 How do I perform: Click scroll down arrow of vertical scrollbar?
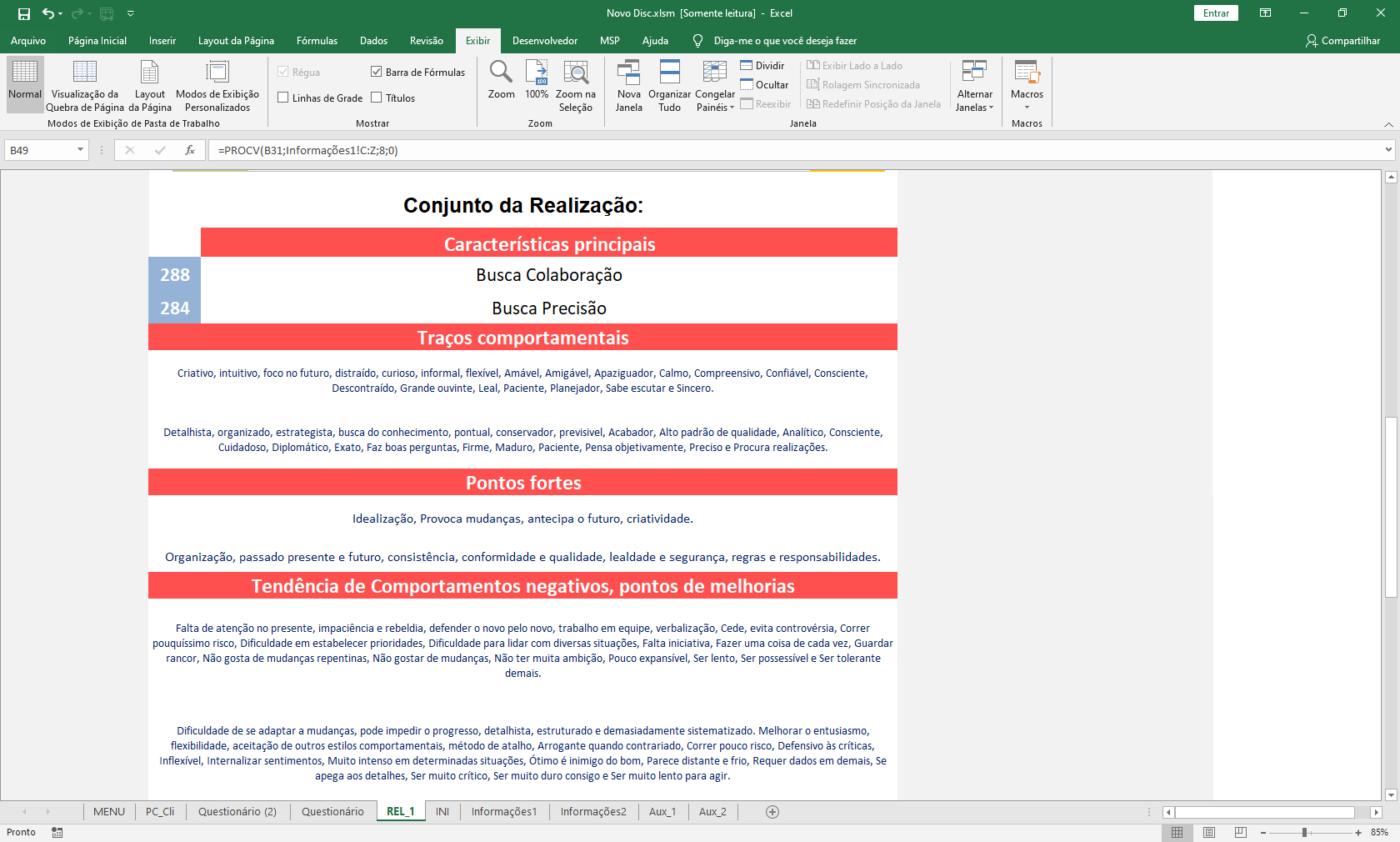click(x=1390, y=794)
